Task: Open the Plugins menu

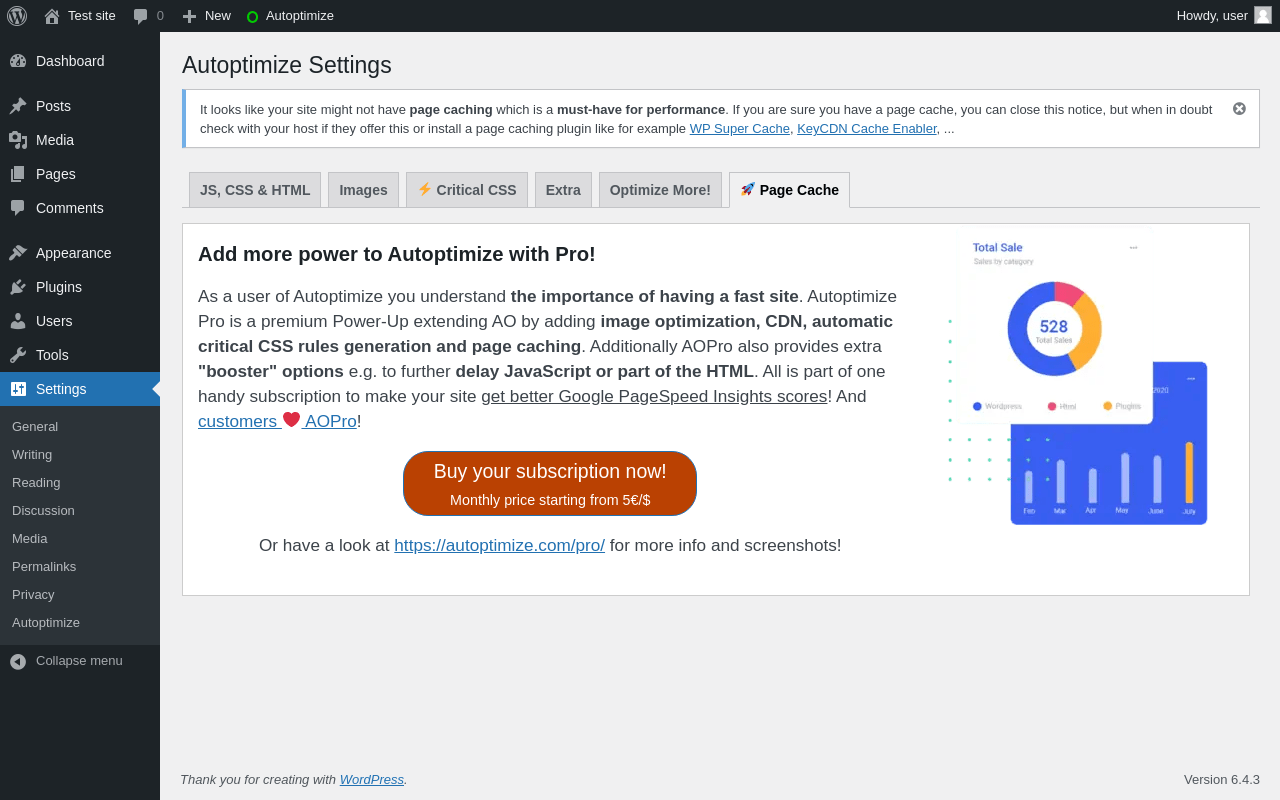Action: [59, 287]
